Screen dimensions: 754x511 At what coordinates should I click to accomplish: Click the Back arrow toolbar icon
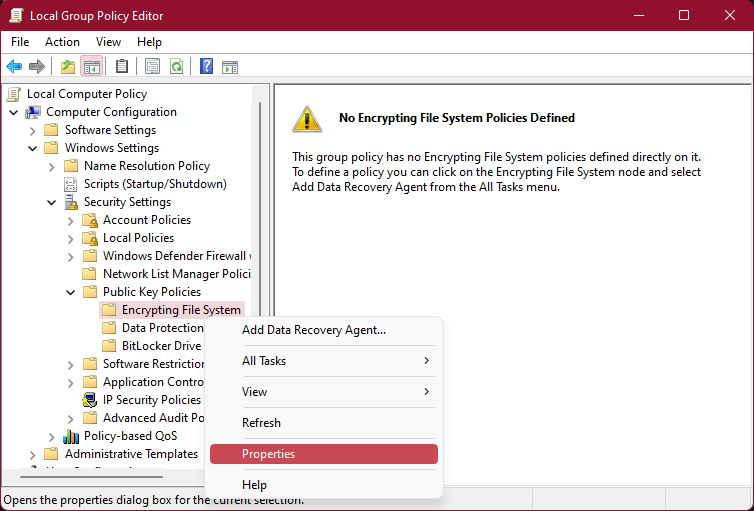coord(14,66)
